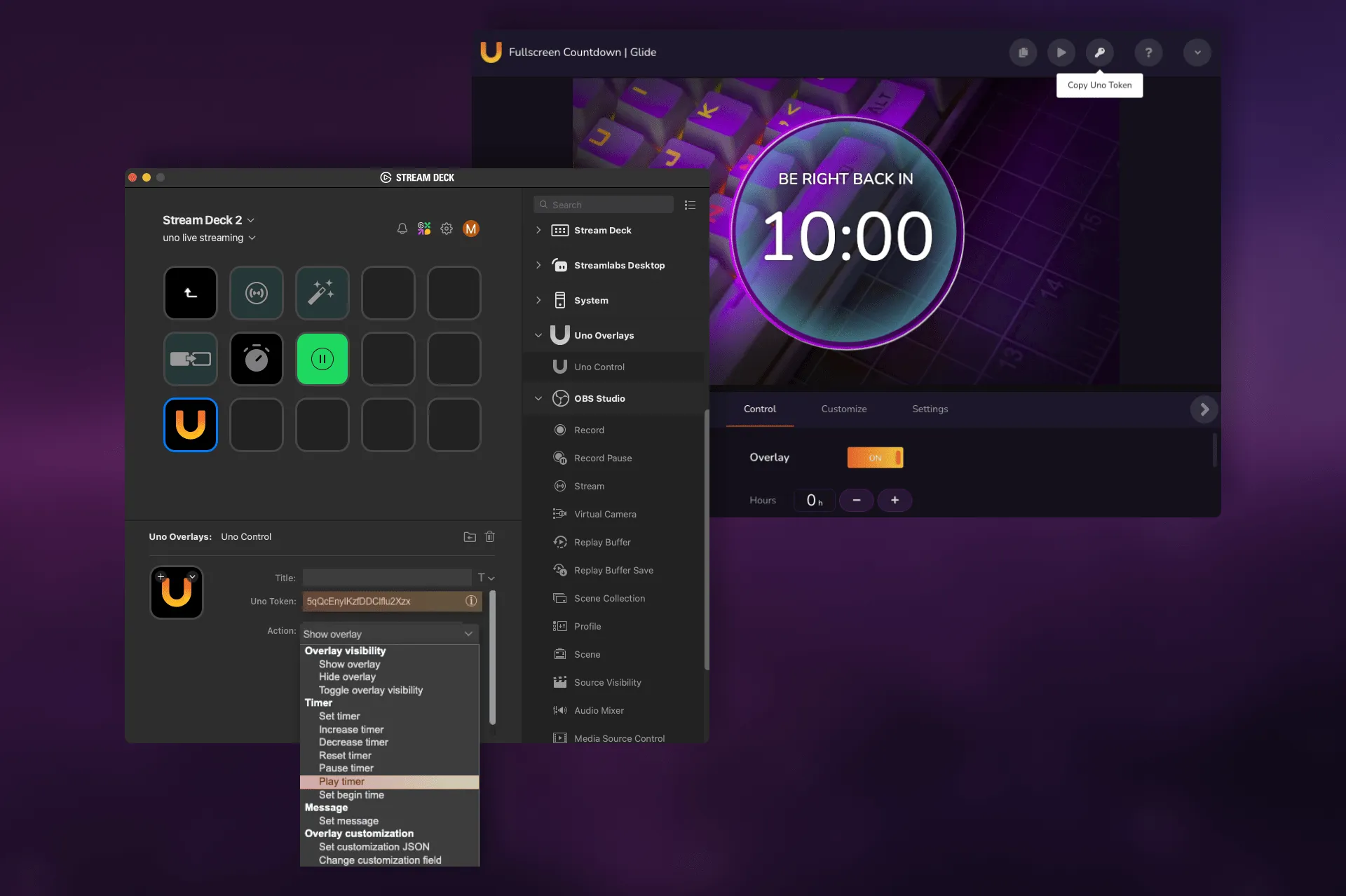Collapse the Uno Overlays category
Image resolution: width=1346 pixels, height=896 pixels.
pos(538,335)
